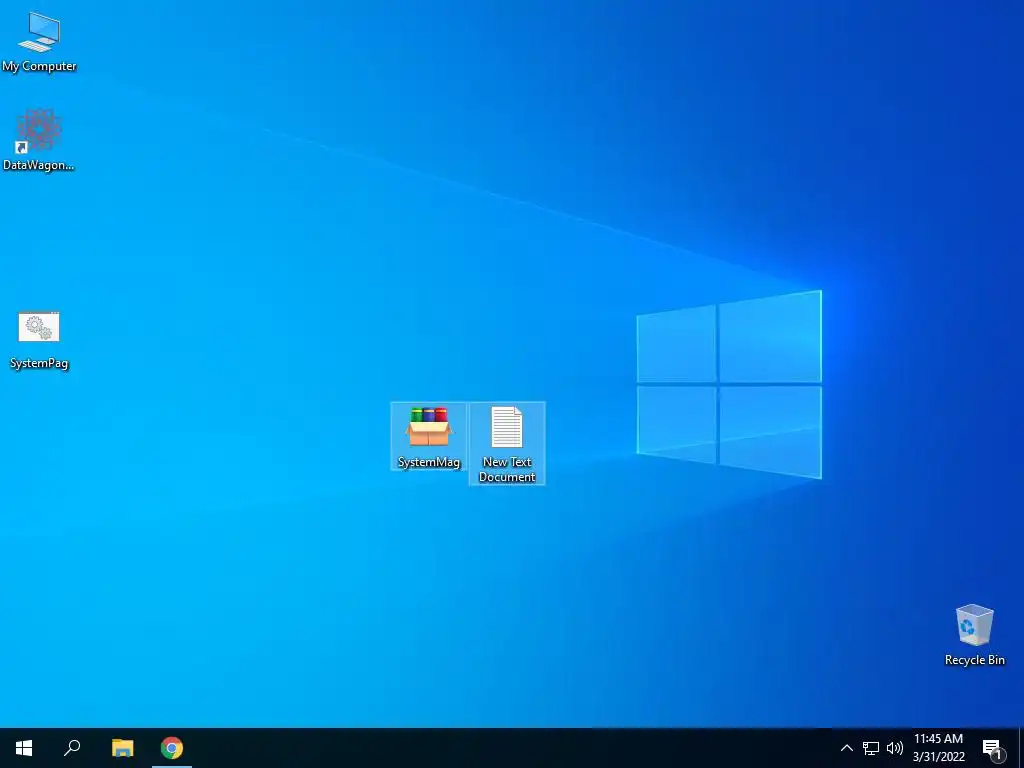Click the DataWagon... label text
The width and height of the screenshot is (1024, 768).
coord(39,165)
